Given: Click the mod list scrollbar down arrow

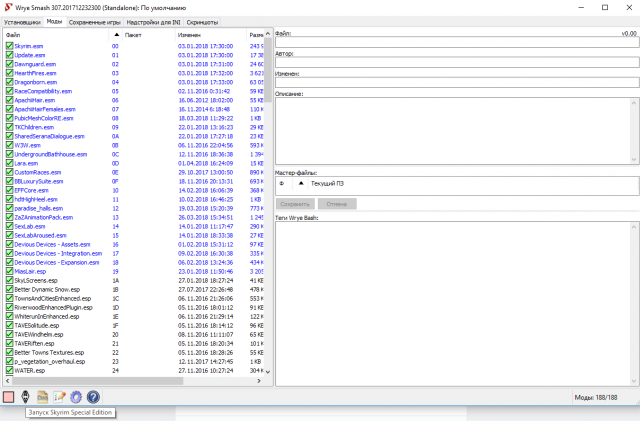Looking at the screenshot, I should pos(266,370).
